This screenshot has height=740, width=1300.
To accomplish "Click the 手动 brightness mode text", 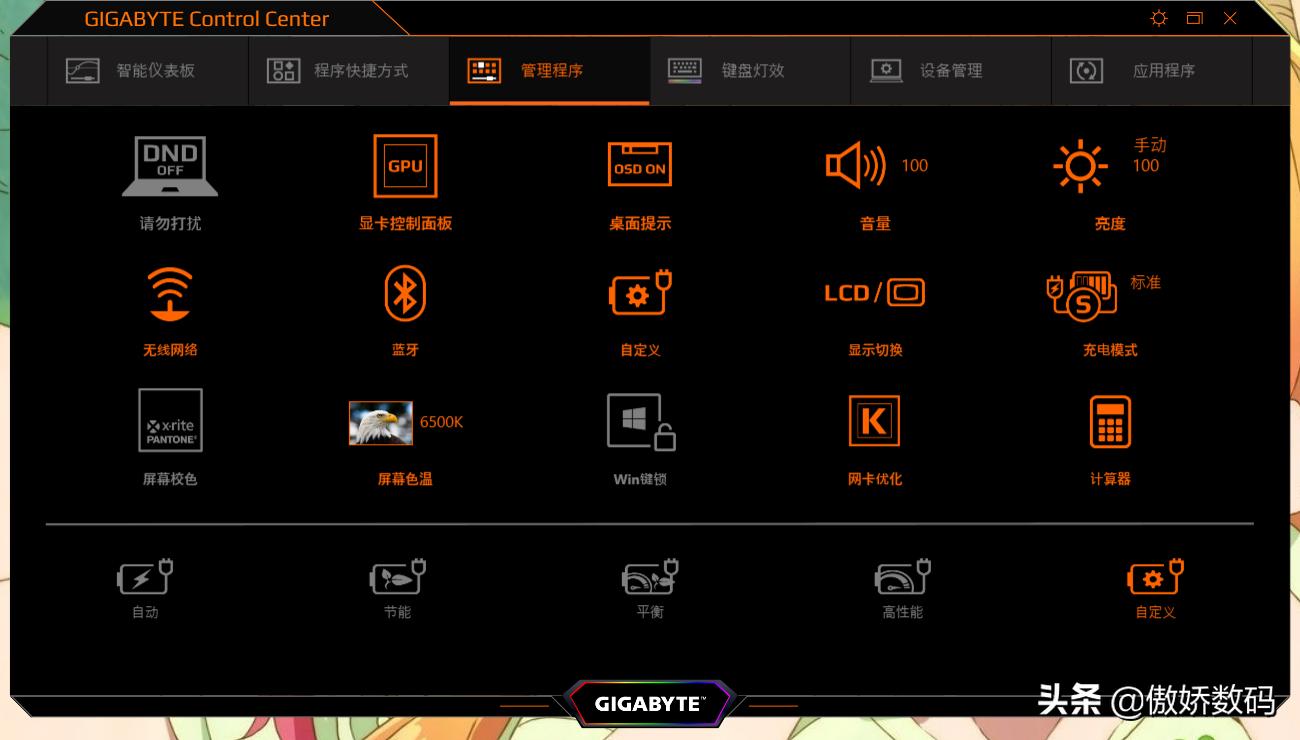I will 1150,145.
